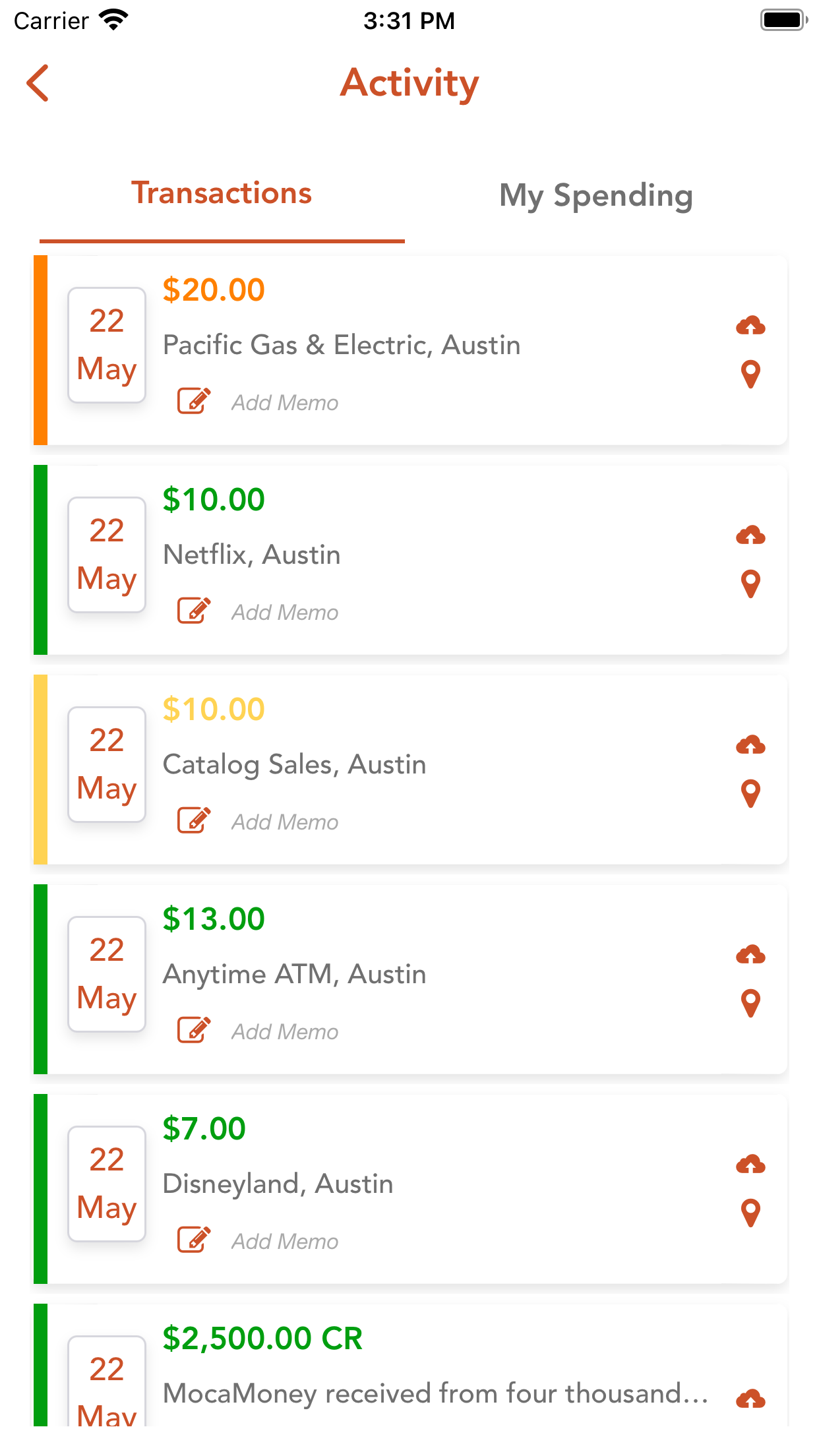Image resolution: width=819 pixels, height=1456 pixels.
Task: View map pin for Netflix transaction
Action: click(x=750, y=584)
